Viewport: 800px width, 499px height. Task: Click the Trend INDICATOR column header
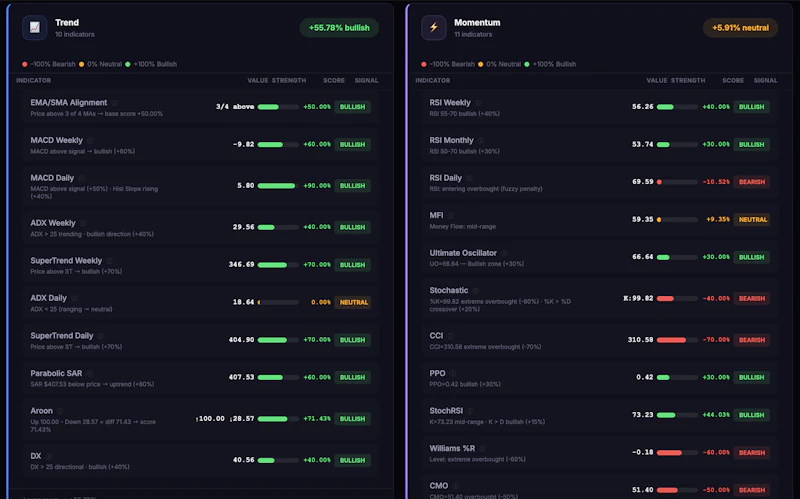(34, 81)
